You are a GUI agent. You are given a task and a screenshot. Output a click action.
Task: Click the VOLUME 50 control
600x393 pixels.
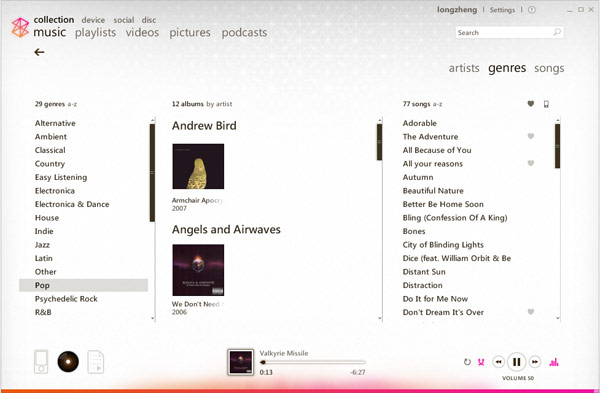pyautogui.click(x=518, y=378)
